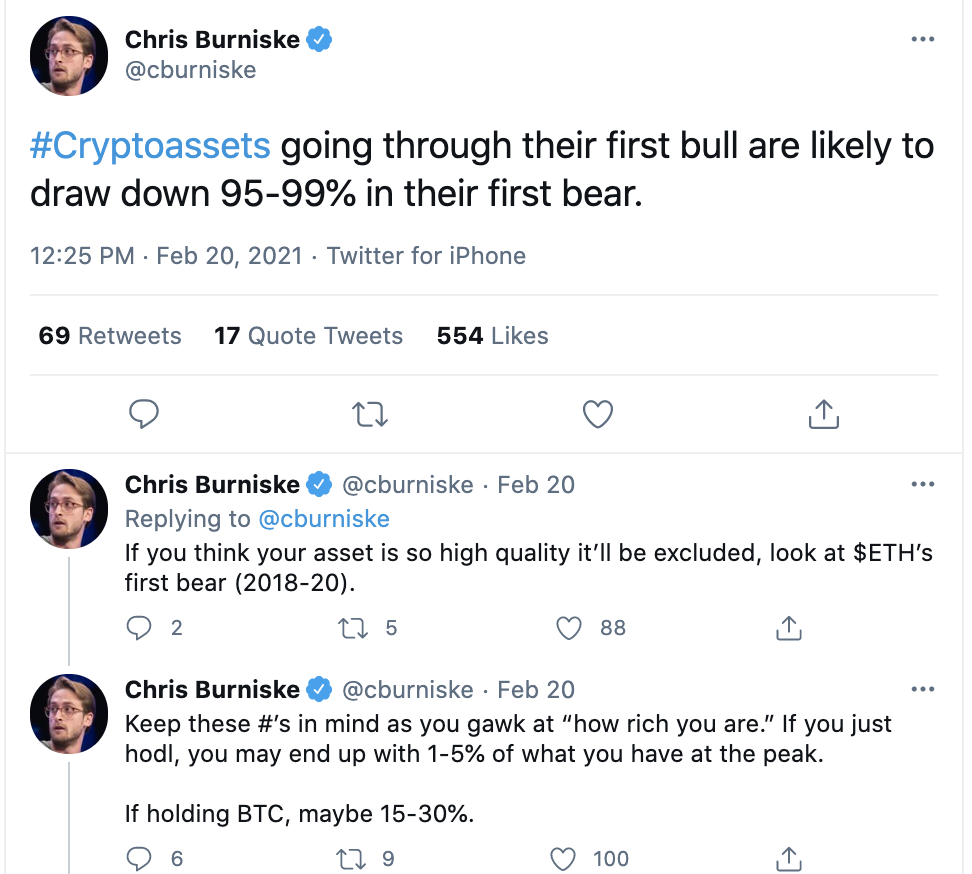View the 17 Quote Tweets
This screenshot has height=874, width=972.
308,336
